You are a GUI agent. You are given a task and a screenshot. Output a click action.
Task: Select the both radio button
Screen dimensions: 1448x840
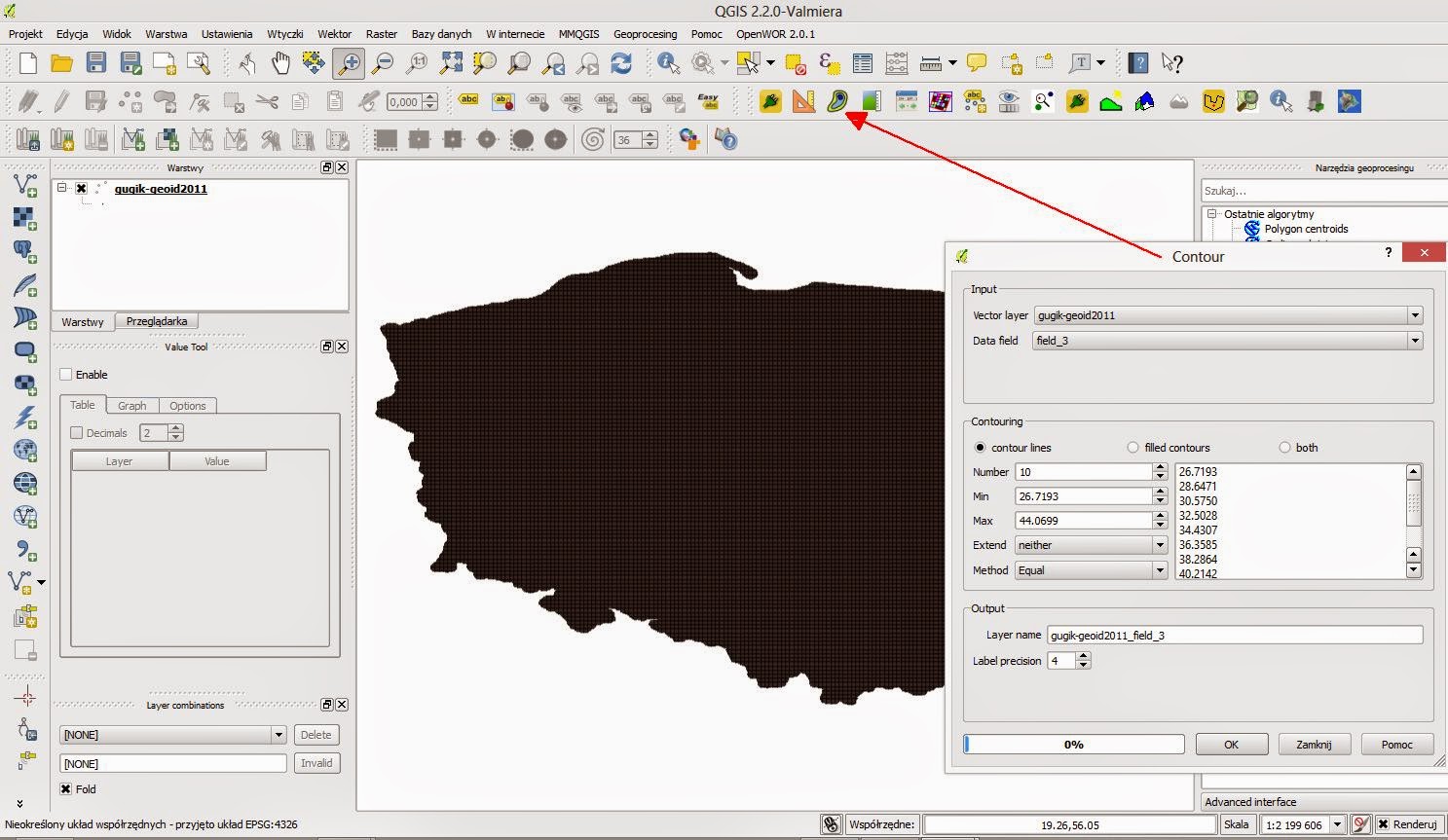(x=1285, y=448)
